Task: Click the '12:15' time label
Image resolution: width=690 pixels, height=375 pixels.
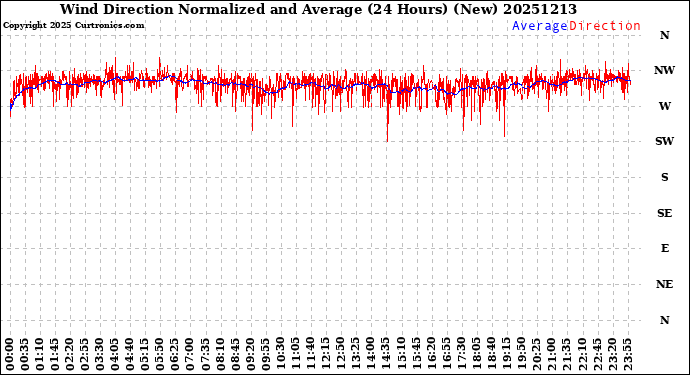Action: [x=325, y=354]
